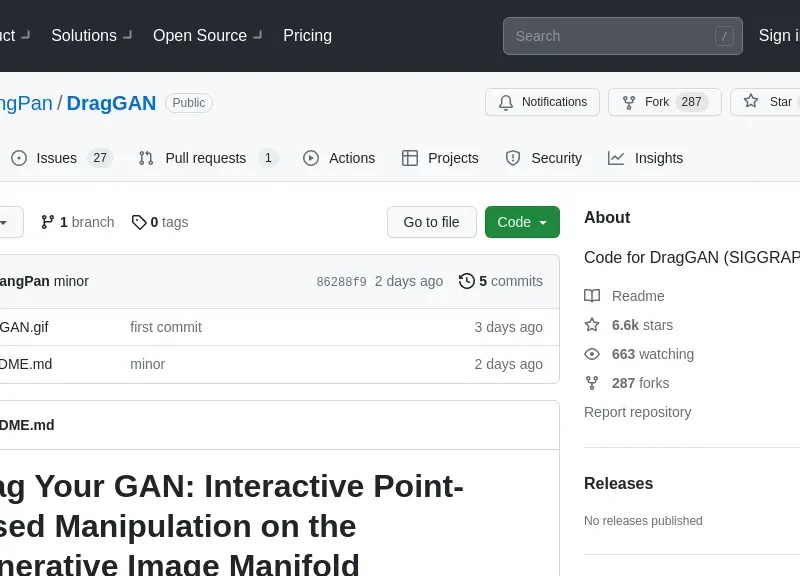
Task: Click the eye icon for 663 watching
Action: (x=592, y=354)
